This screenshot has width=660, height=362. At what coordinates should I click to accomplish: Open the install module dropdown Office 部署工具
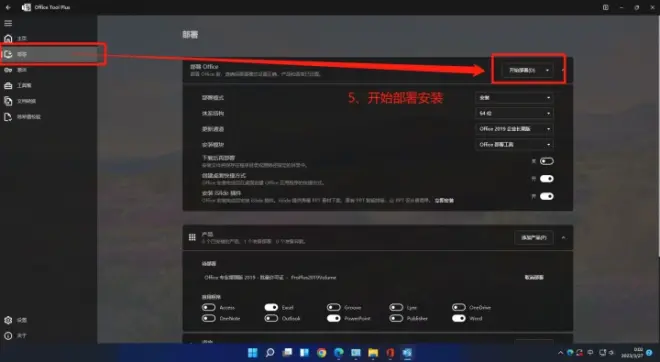click(514, 144)
